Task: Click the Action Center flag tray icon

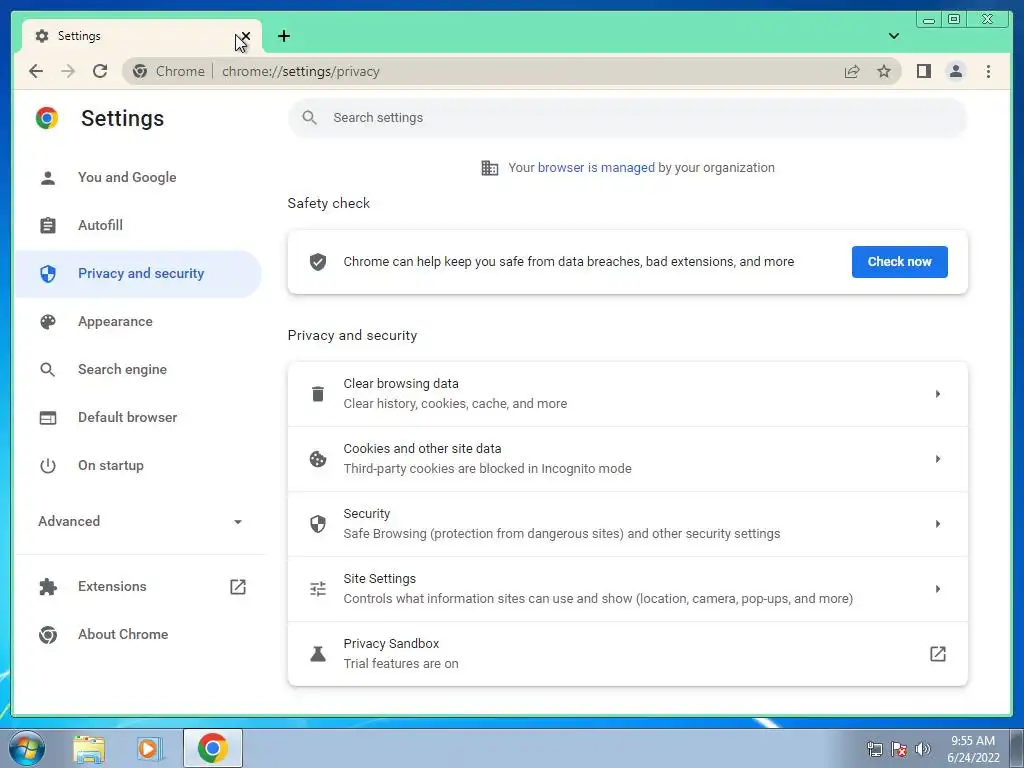Action: coord(899,749)
